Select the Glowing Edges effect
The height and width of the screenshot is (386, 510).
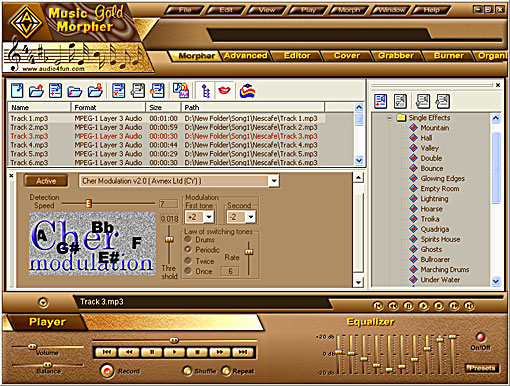tap(442, 178)
